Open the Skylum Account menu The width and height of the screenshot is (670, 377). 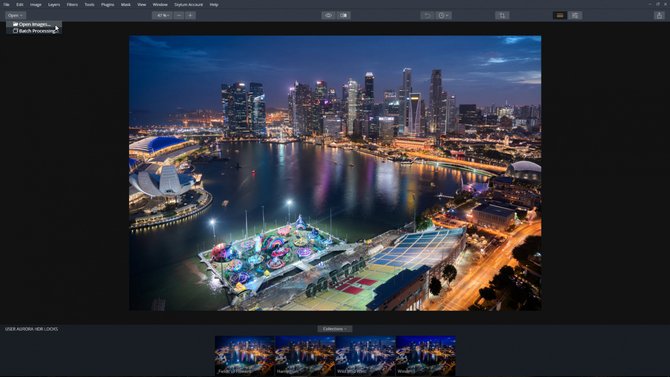[188, 4]
